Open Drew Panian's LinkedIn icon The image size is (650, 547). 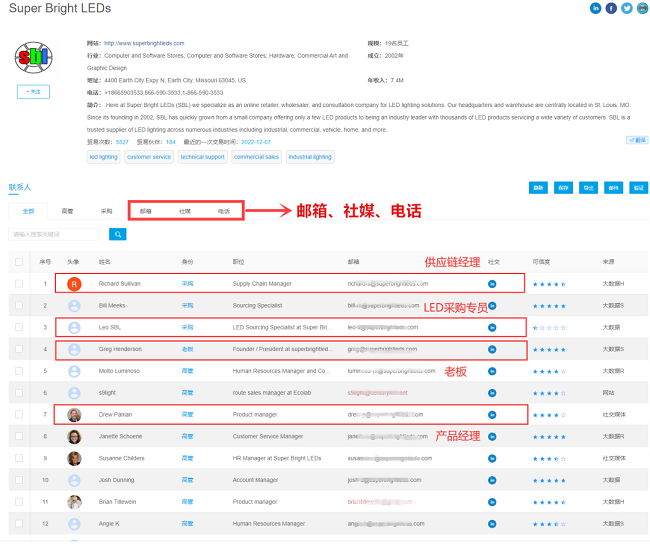pos(492,415)
